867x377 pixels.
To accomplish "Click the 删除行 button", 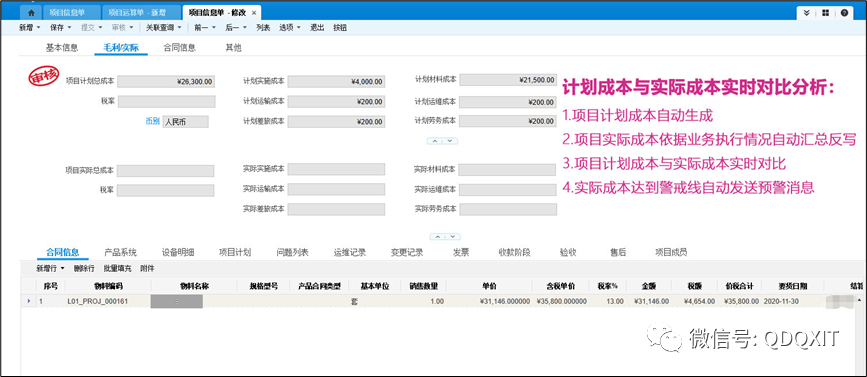I will tap(83, 269).
